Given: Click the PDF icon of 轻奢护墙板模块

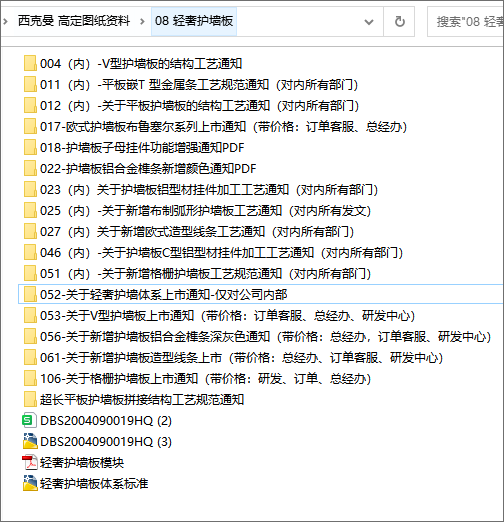Looking at the screenshot, I should [30, 462].
